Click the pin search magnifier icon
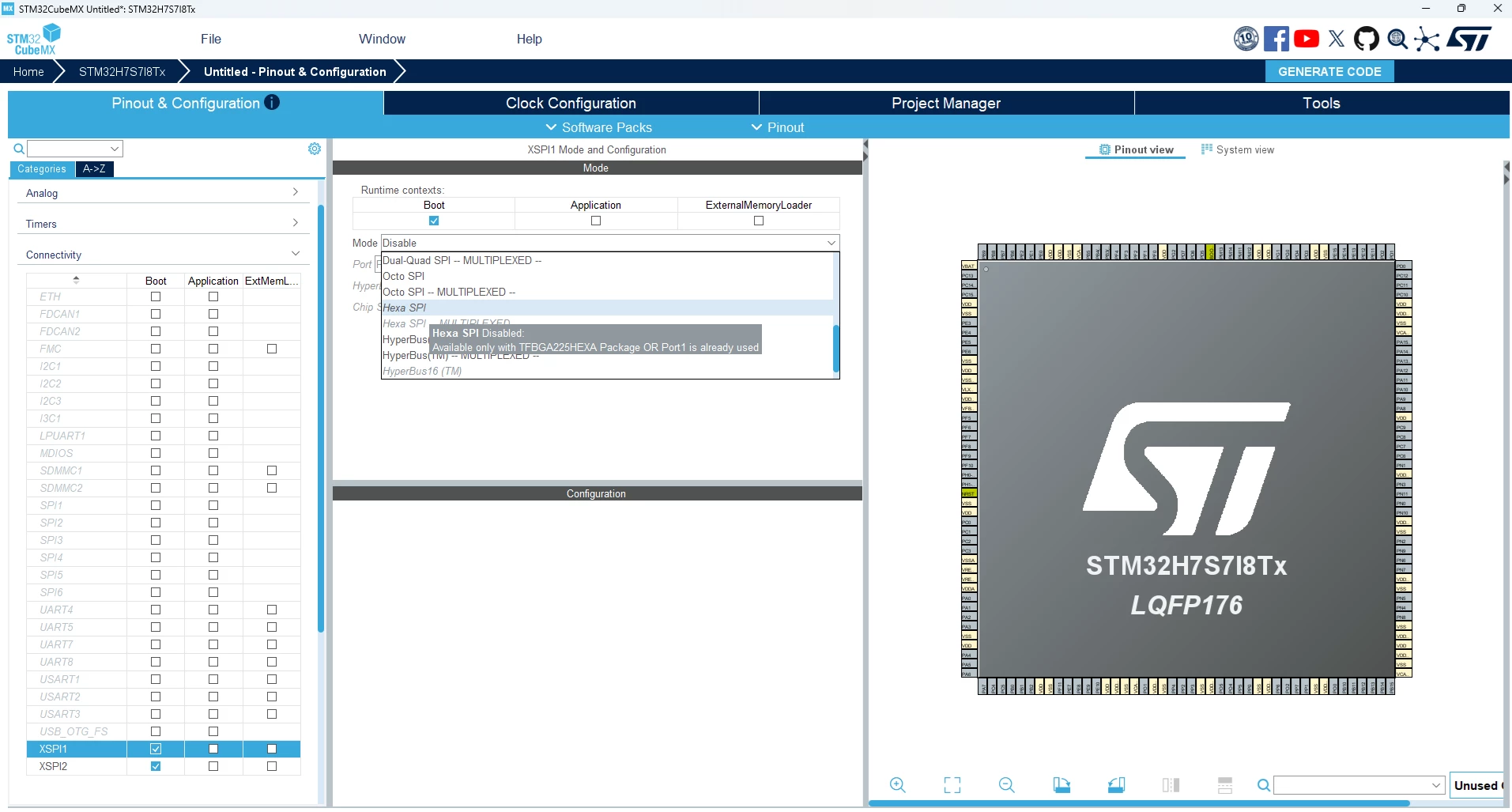 (x=1264, y=785)
